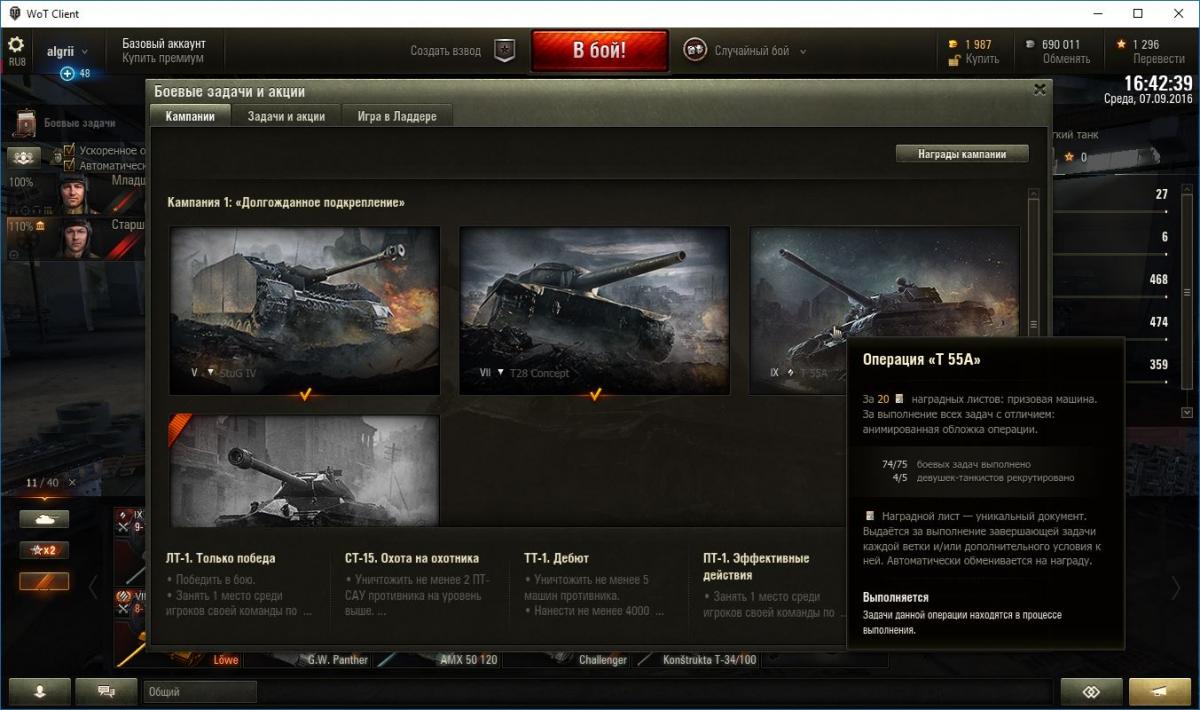Image resolution: width=1200 pixels, height=710 pixels.
Task: Open the contacts list icon at bottom left
Action: [40, 691]
